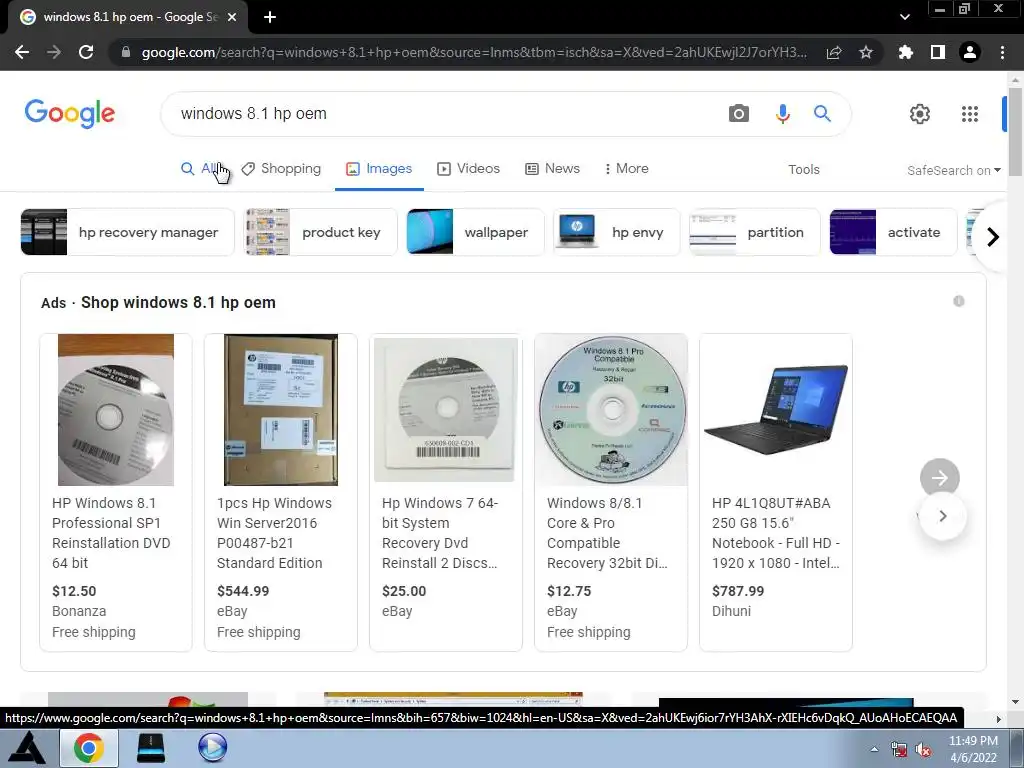This screenshot has height=768, width=1024.
Task: Open the taskbar start logo
Action: pyautogui.click(x=27, y=748)
